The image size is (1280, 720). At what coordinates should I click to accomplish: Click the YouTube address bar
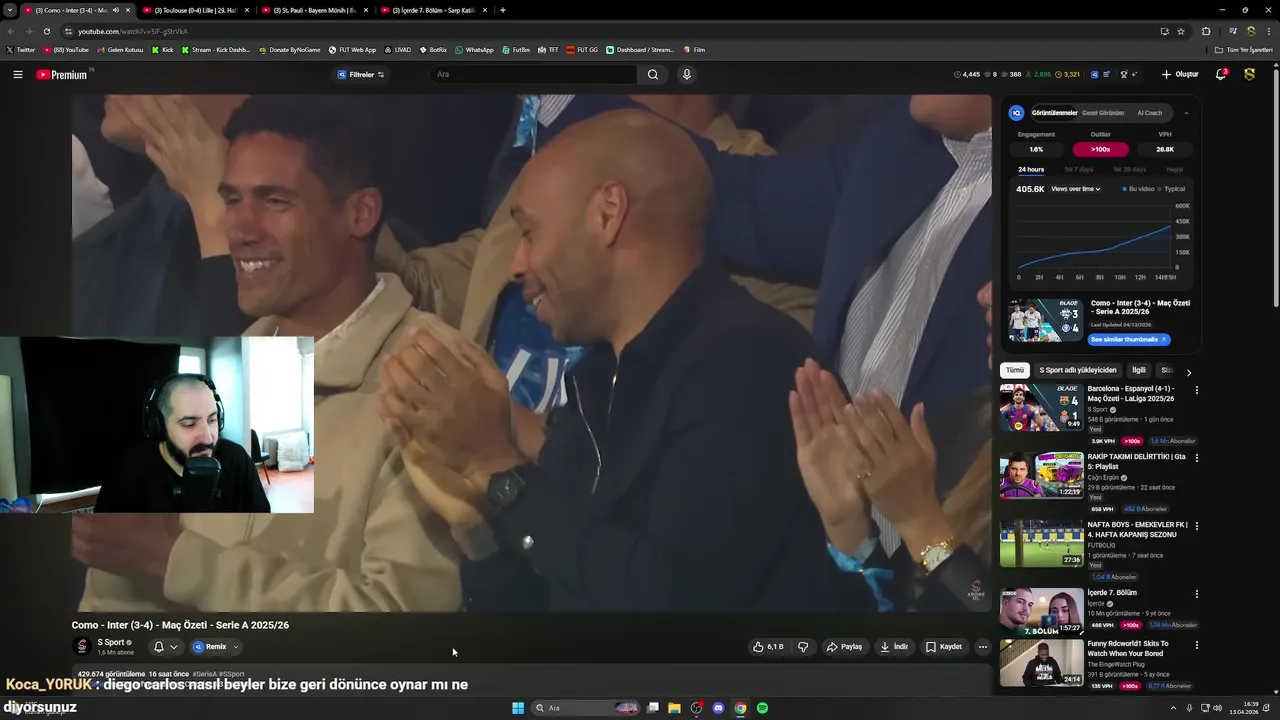pyautogui.click(x=600, y=31)
